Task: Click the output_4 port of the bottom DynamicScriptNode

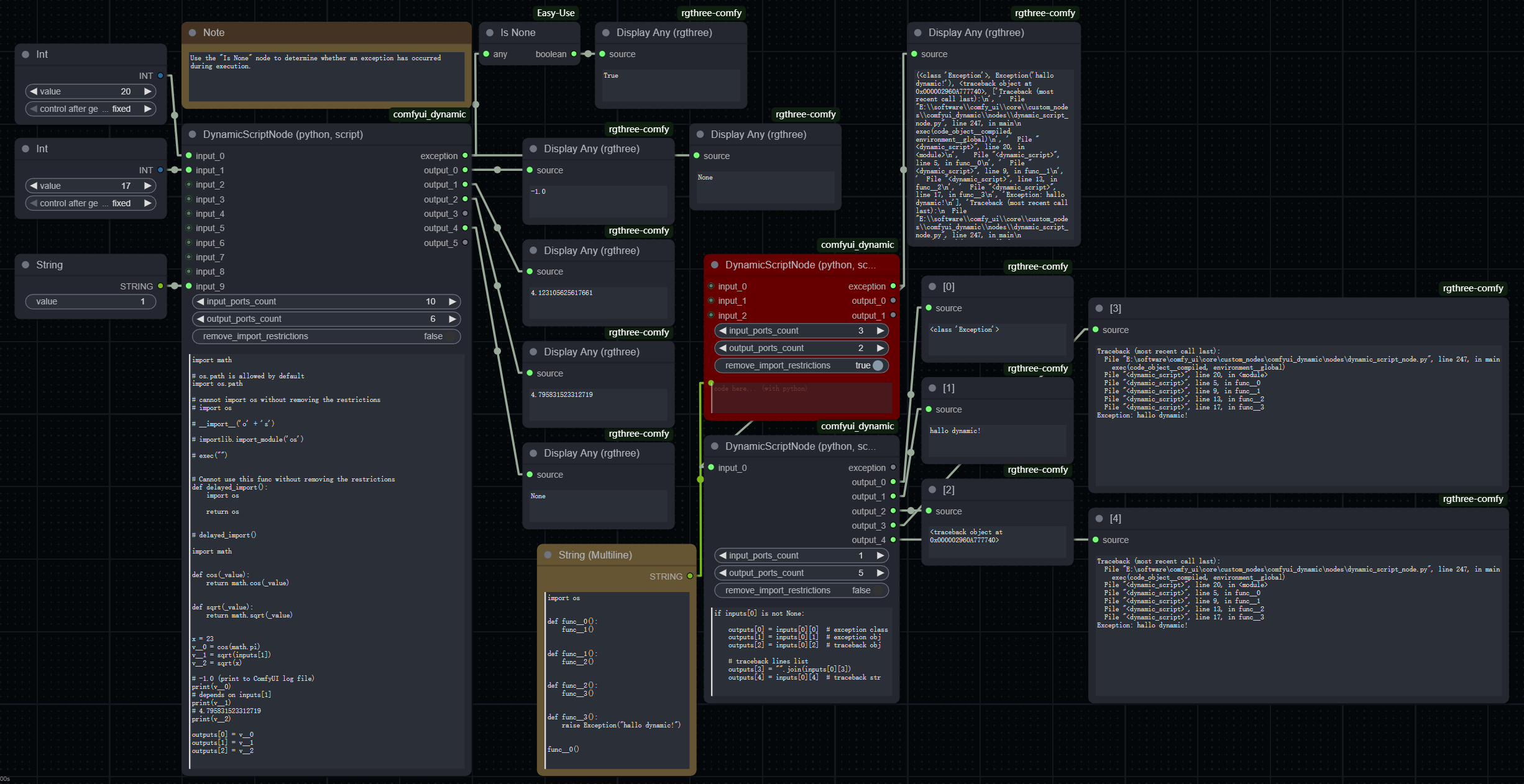Action: pyautogui.click(x=893, y=539)
